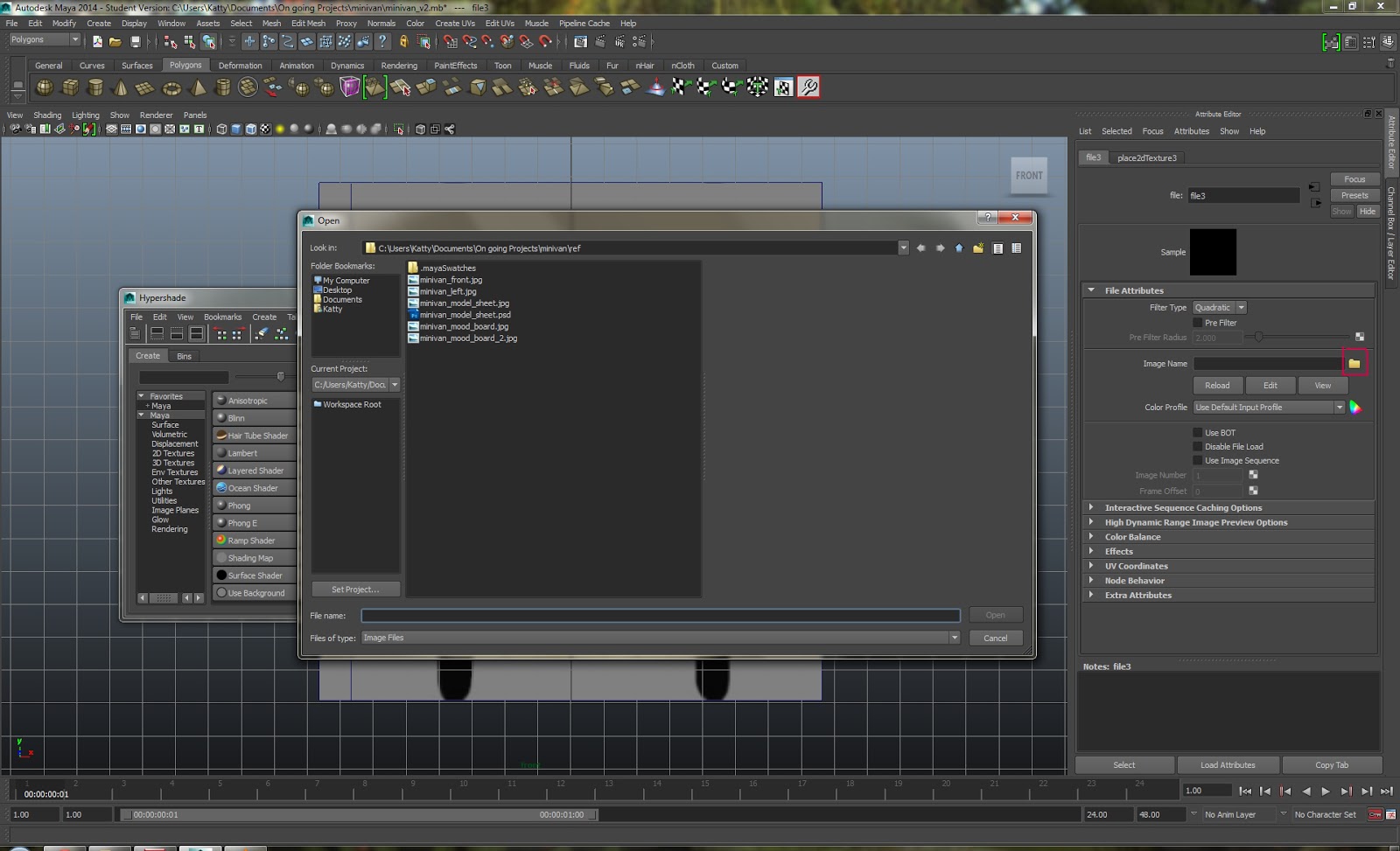Click the help question mark in status line
The image size is (1400, 851).
coord(382,41)
